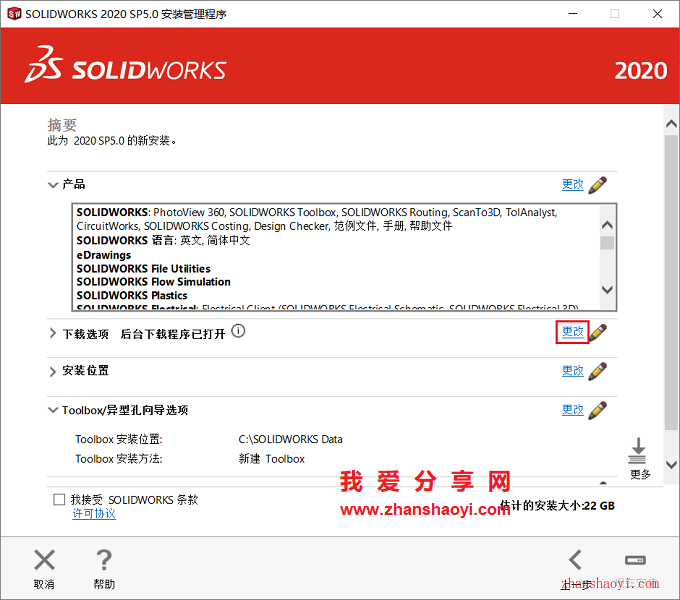Click main page scrollbar down arrow
The image size is (680, 600).
671,465
